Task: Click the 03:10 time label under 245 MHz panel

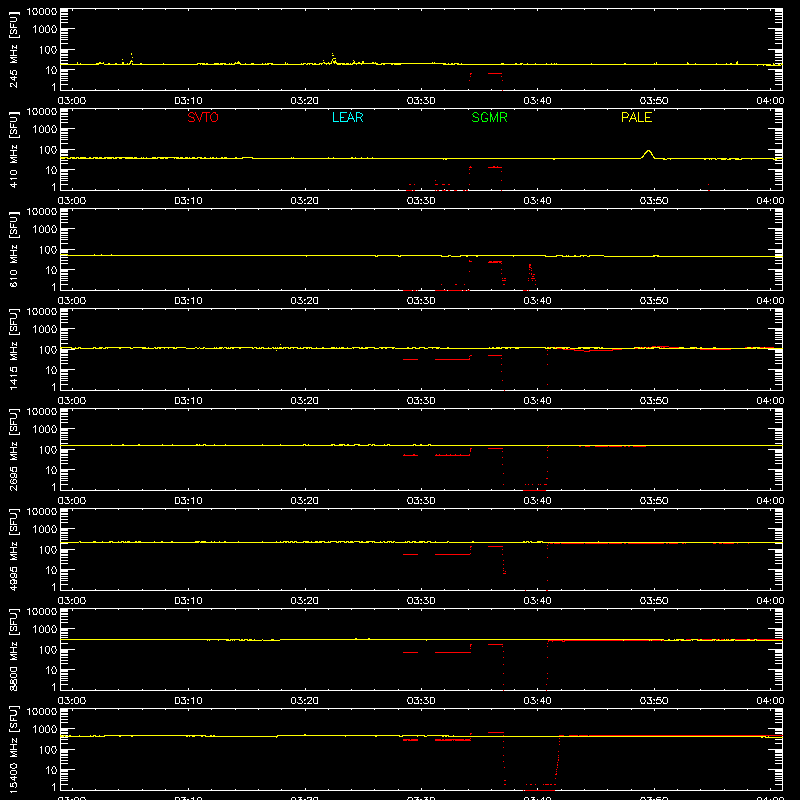Action: pyautogui.click(x=188, y=101)
